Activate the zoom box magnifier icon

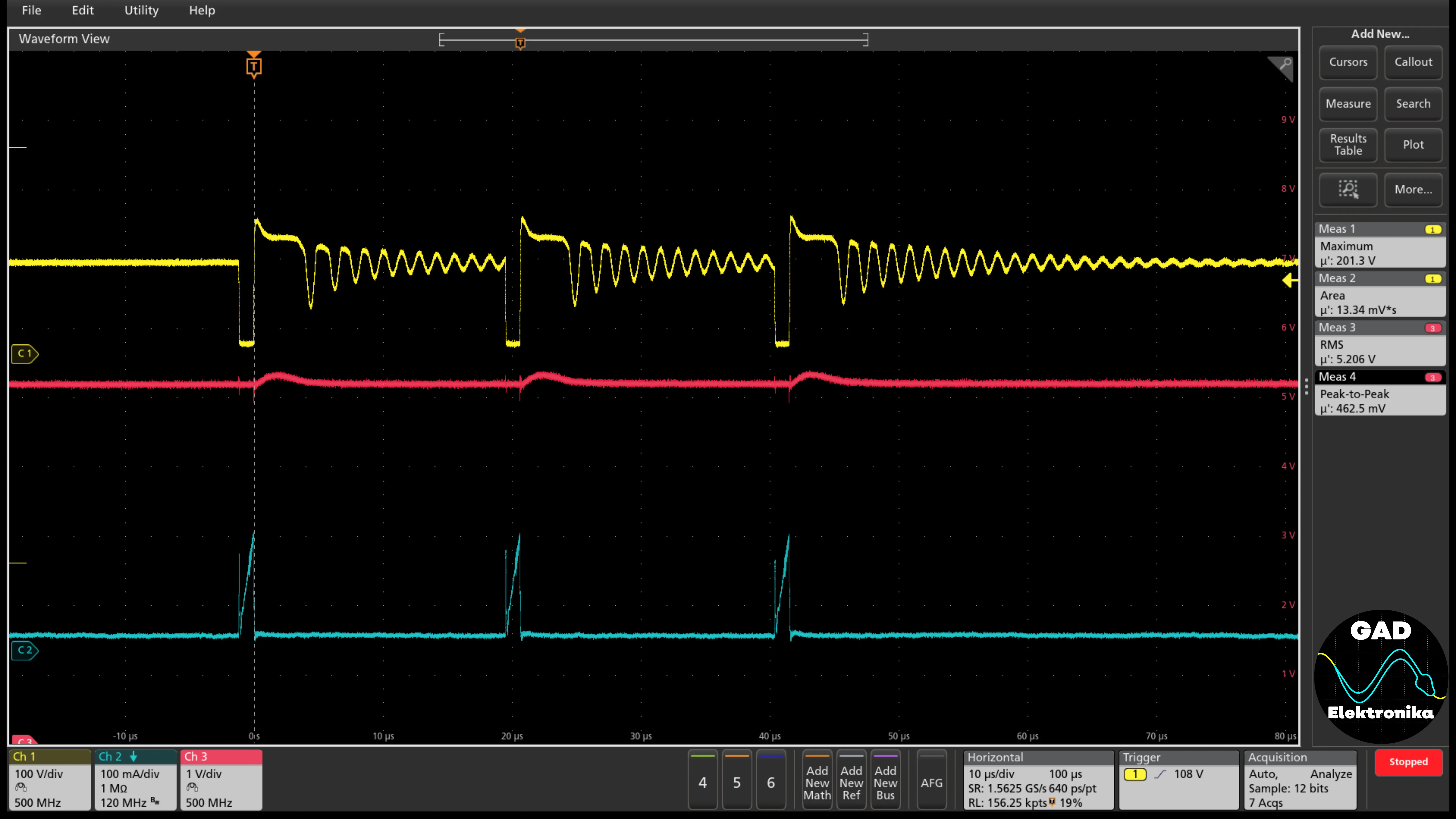[x=1348, y=190]
